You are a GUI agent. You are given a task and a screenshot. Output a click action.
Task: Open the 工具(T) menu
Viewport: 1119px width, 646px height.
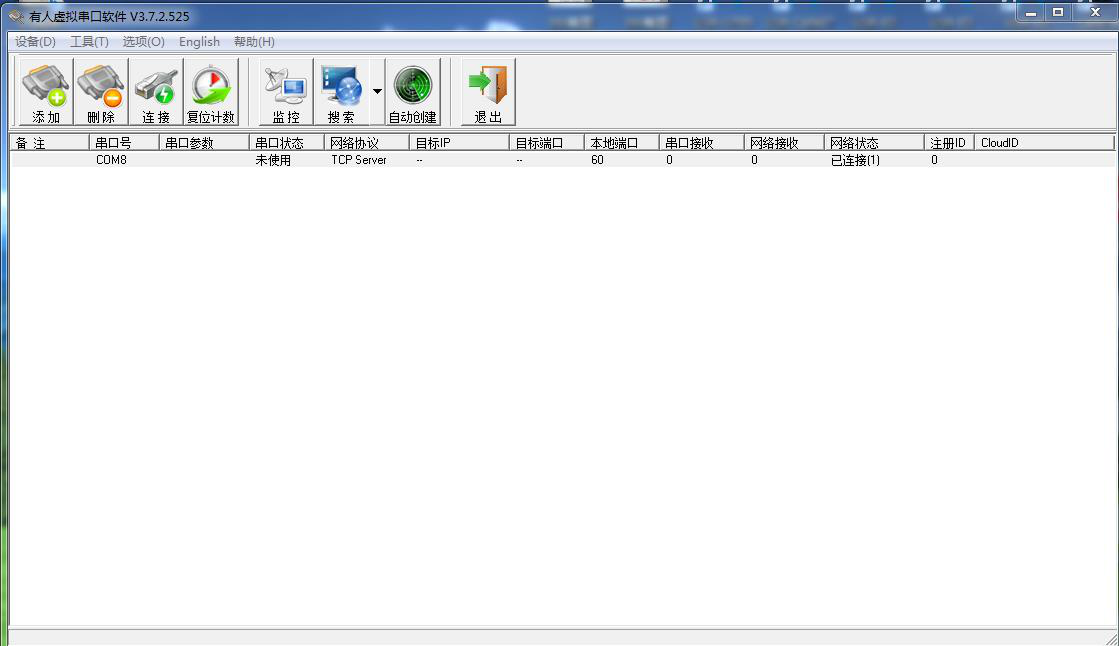(x=89, y=42)
